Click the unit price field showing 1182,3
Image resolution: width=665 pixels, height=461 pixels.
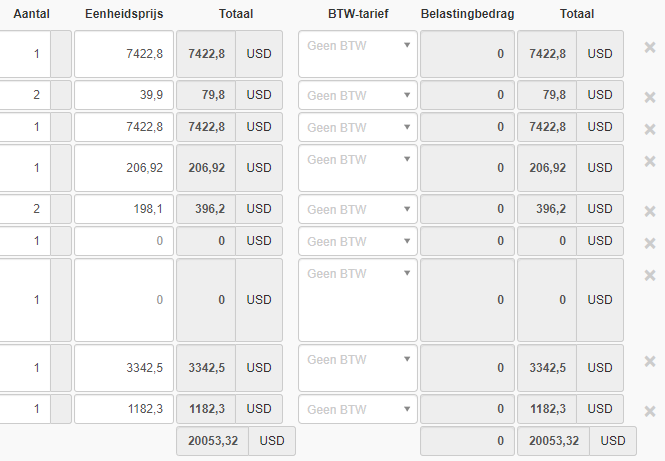(x=123, y=409)
